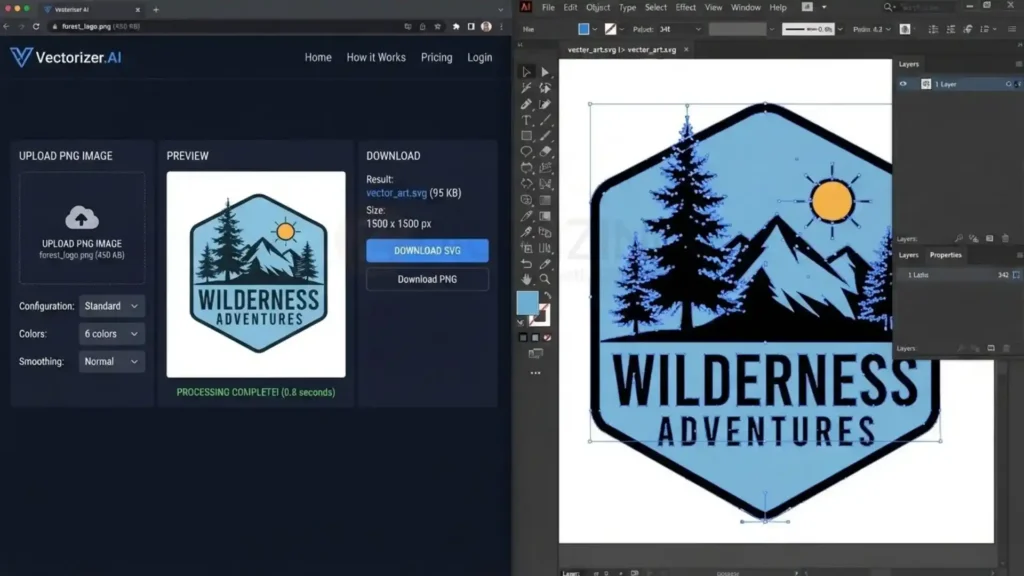Toggle Color fill mode button below swatches

(523, 338)
